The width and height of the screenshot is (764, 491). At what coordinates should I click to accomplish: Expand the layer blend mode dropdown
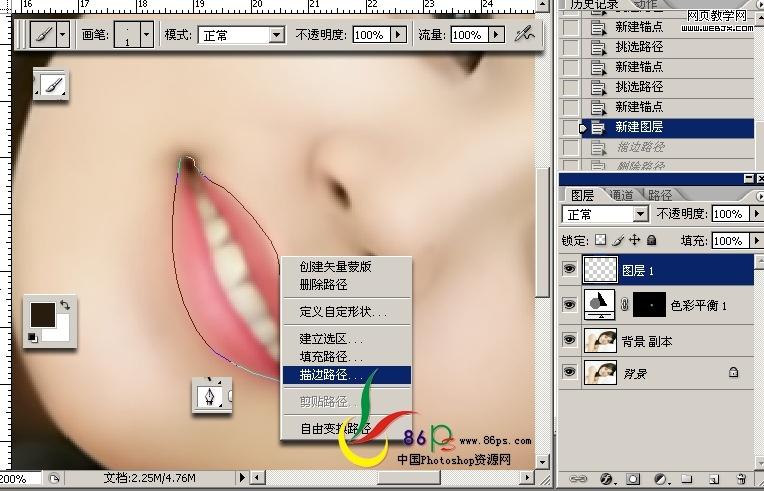[640, 214]
